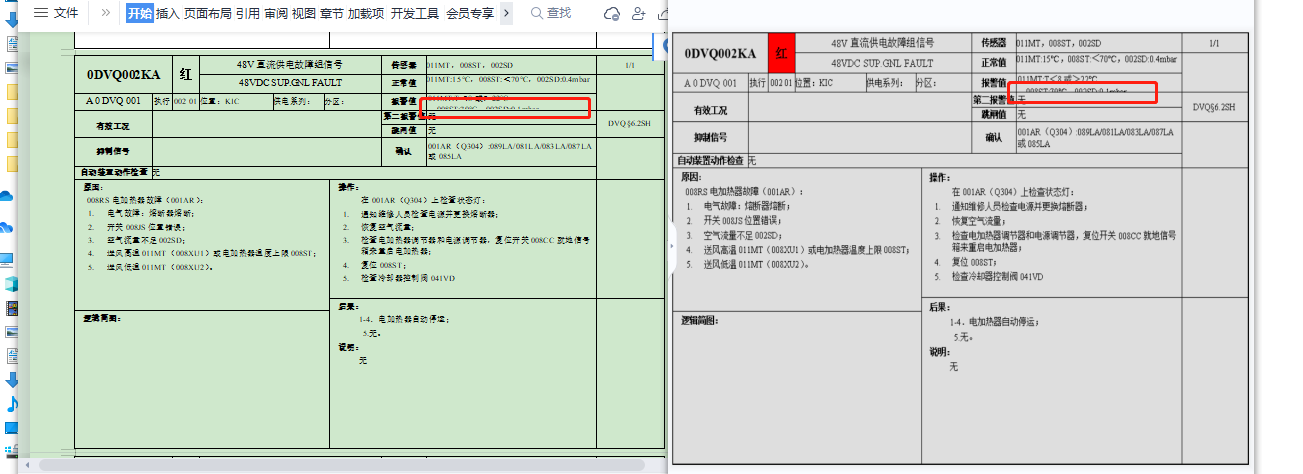The height and width of the screenshot is (474, 1303).
Task: Open the 页面布局 tab
Action: tap(207, 13)
